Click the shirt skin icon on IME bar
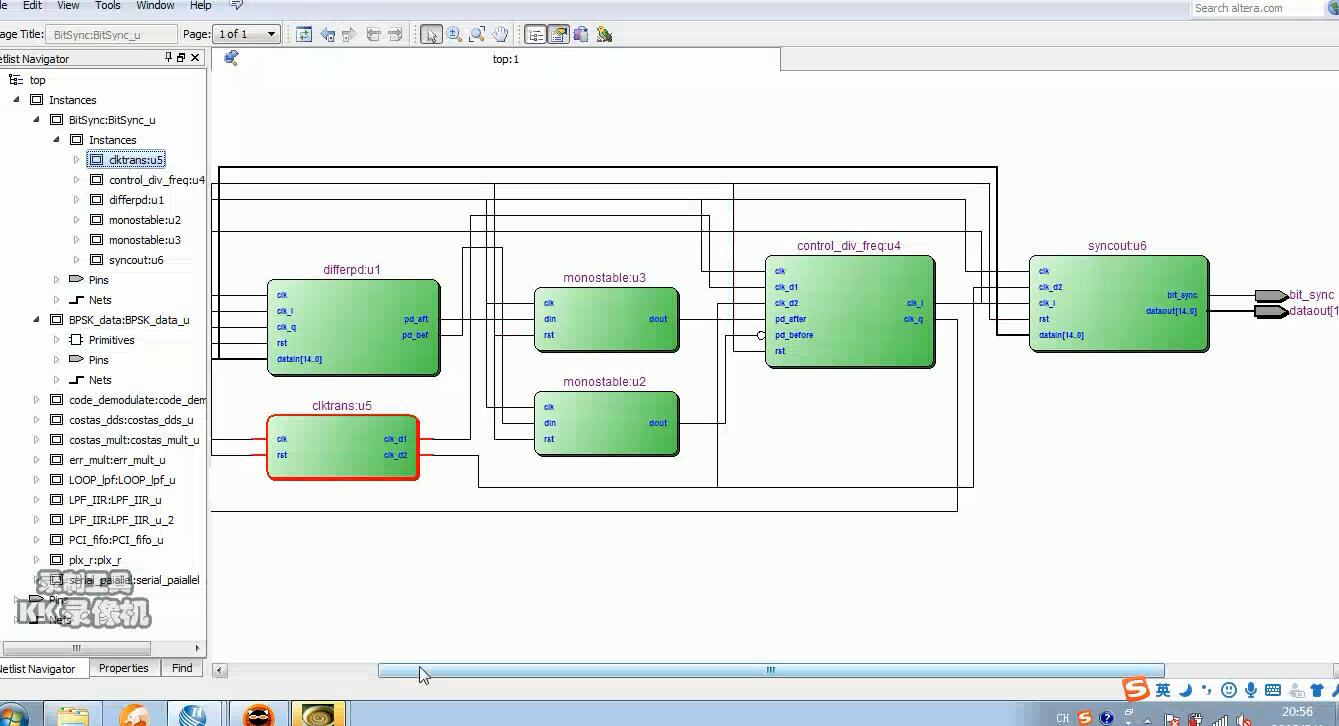 pos(1319,690)
